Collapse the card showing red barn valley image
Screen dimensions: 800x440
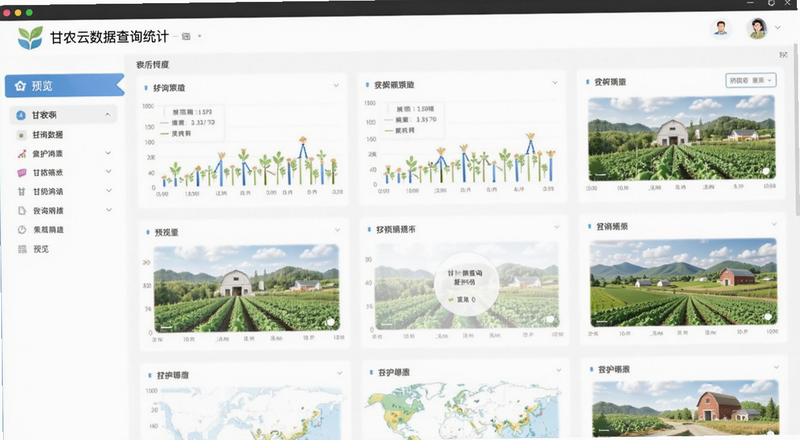(x=774, y=224)
